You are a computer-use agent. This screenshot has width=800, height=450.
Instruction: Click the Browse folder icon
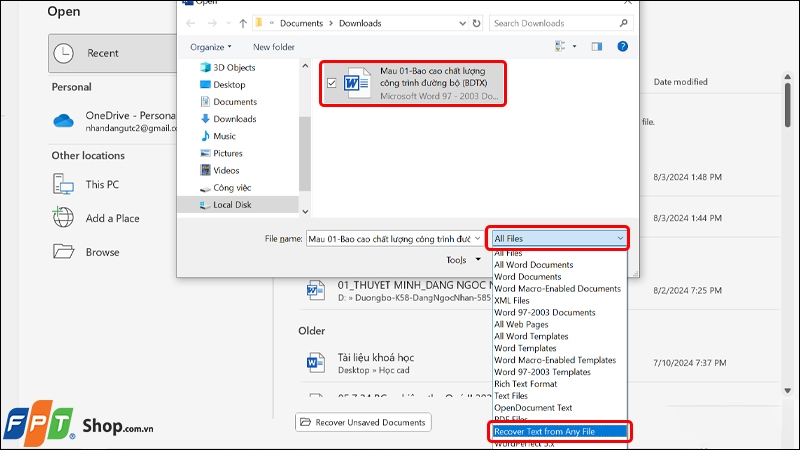pyautogui.click(x=63, y=252)
